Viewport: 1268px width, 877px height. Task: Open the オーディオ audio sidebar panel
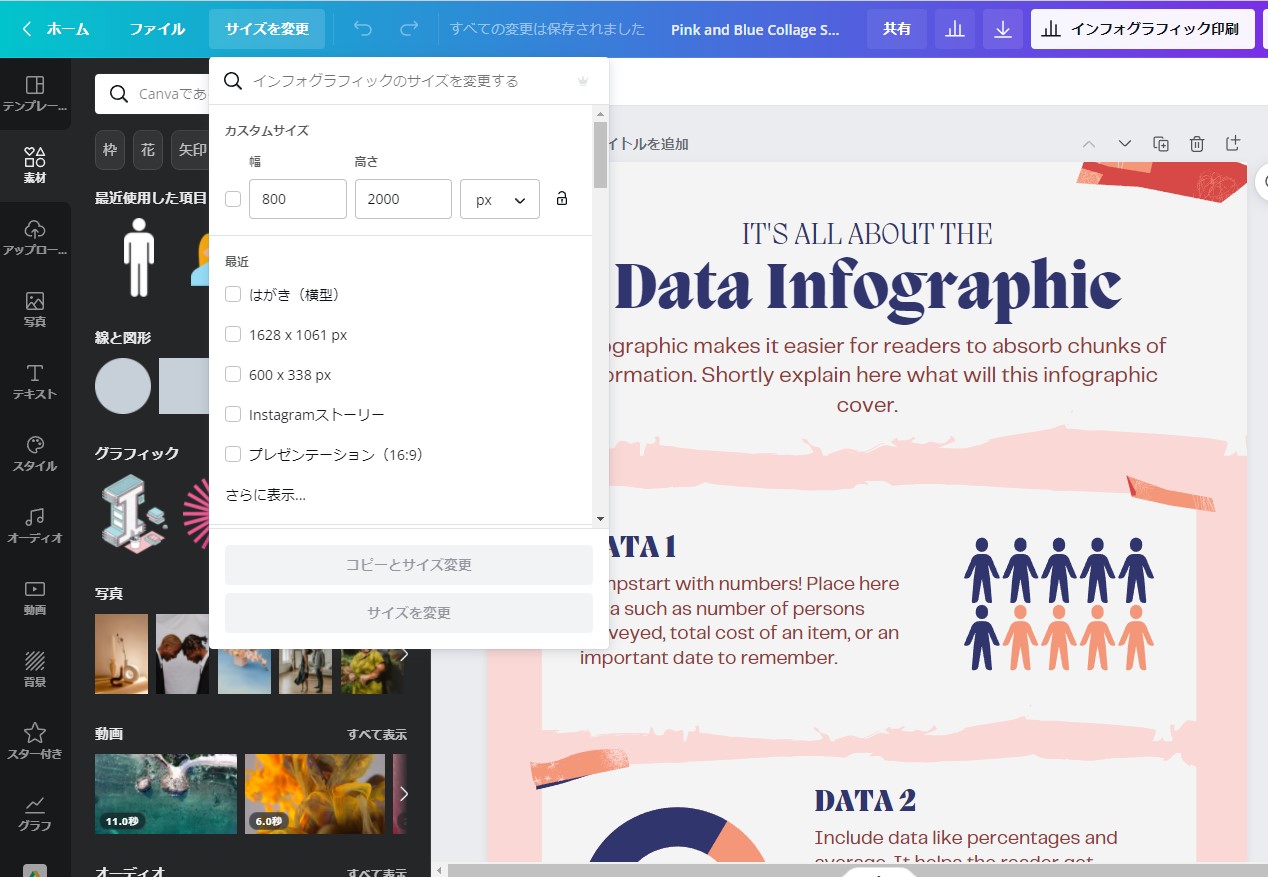coord(35,526)
